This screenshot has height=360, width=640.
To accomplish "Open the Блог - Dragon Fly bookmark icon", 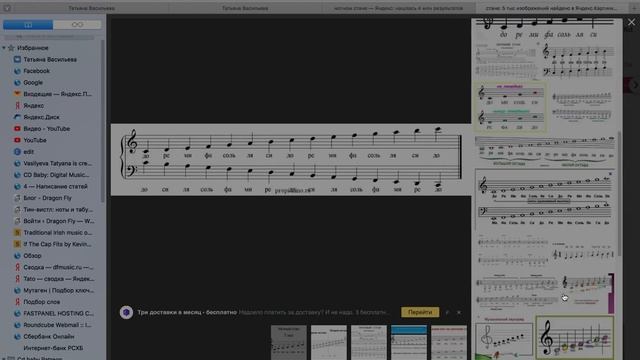I will [17, 198].
